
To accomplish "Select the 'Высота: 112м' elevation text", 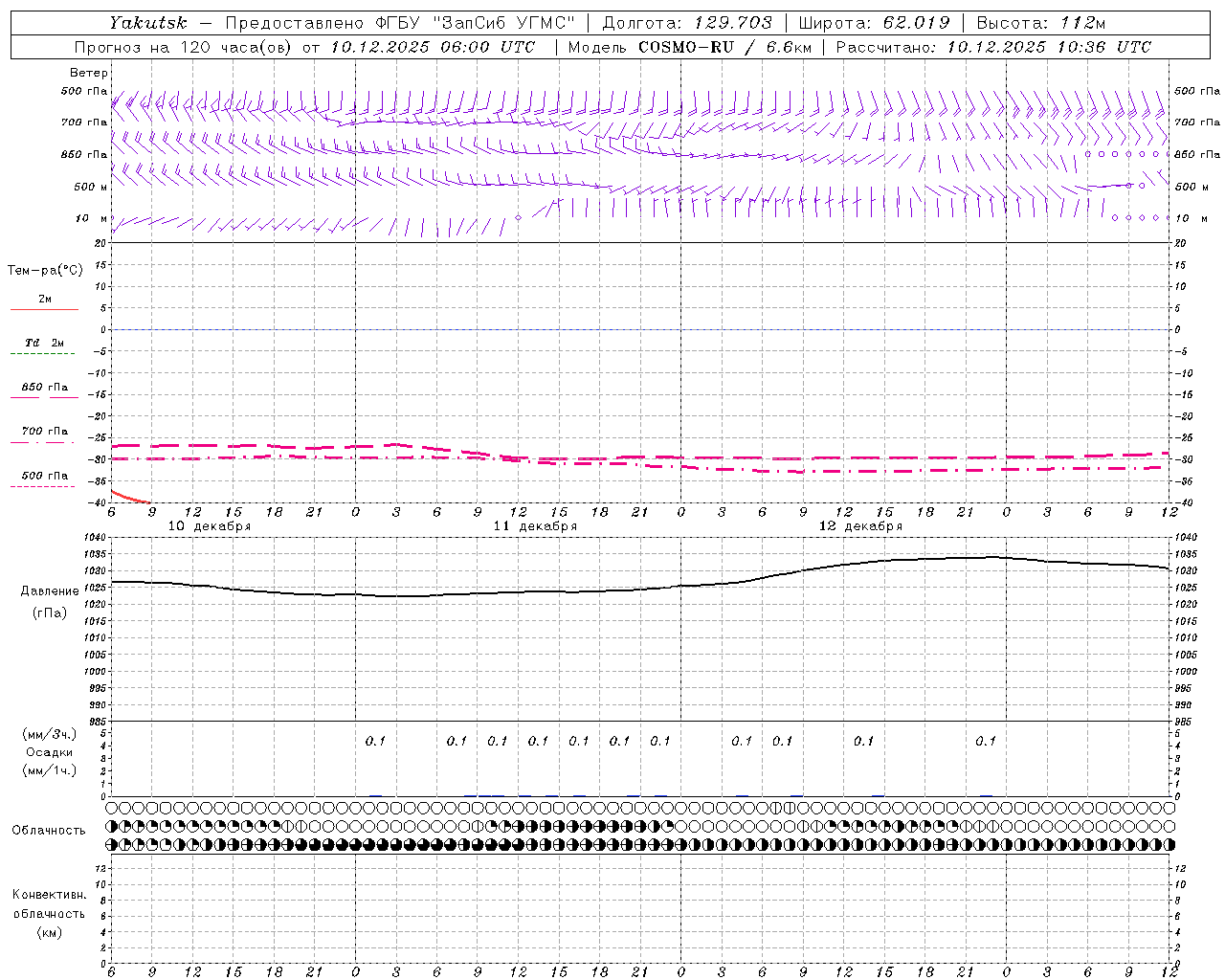I will click(1040, 22).
